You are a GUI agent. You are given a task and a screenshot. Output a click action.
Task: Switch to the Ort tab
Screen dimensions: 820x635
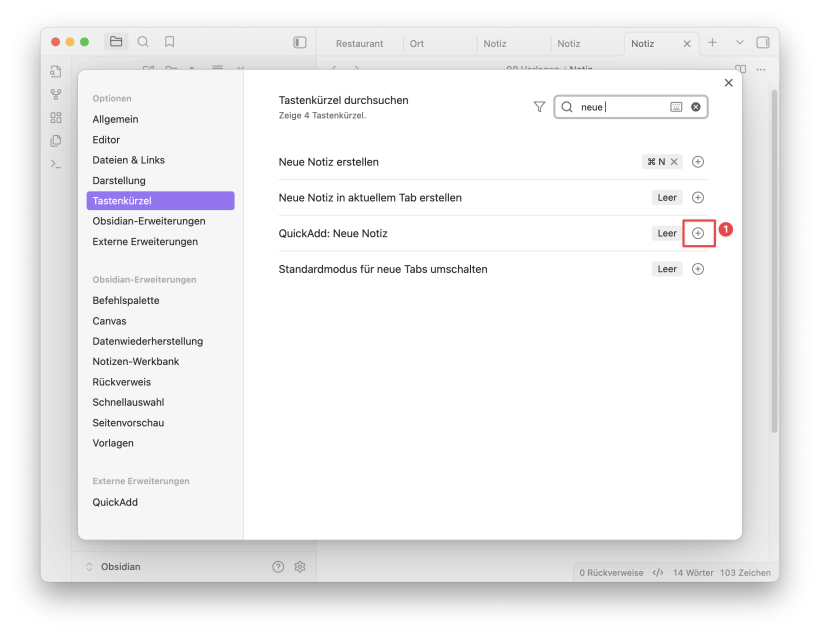coord(417,44)
